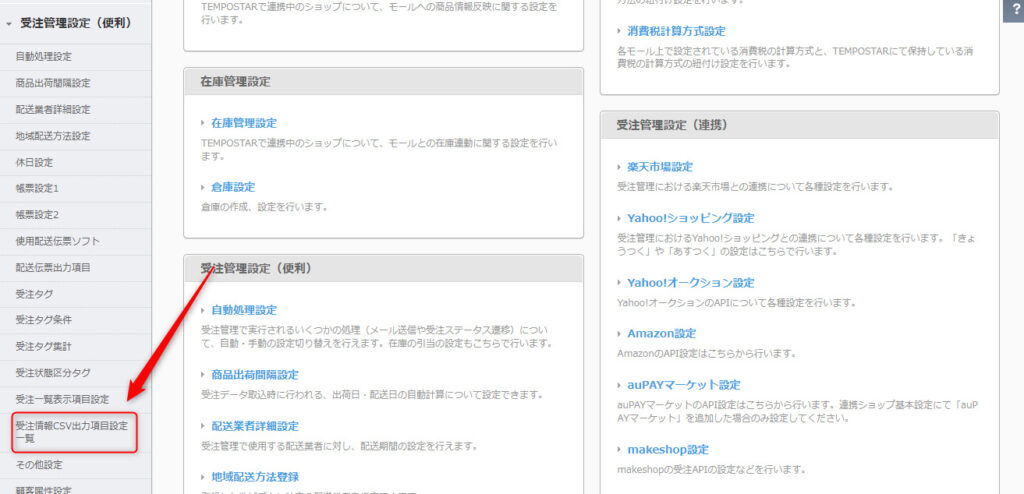
Task: Click the 倉庫設定 link
Action: click(232, 187)
